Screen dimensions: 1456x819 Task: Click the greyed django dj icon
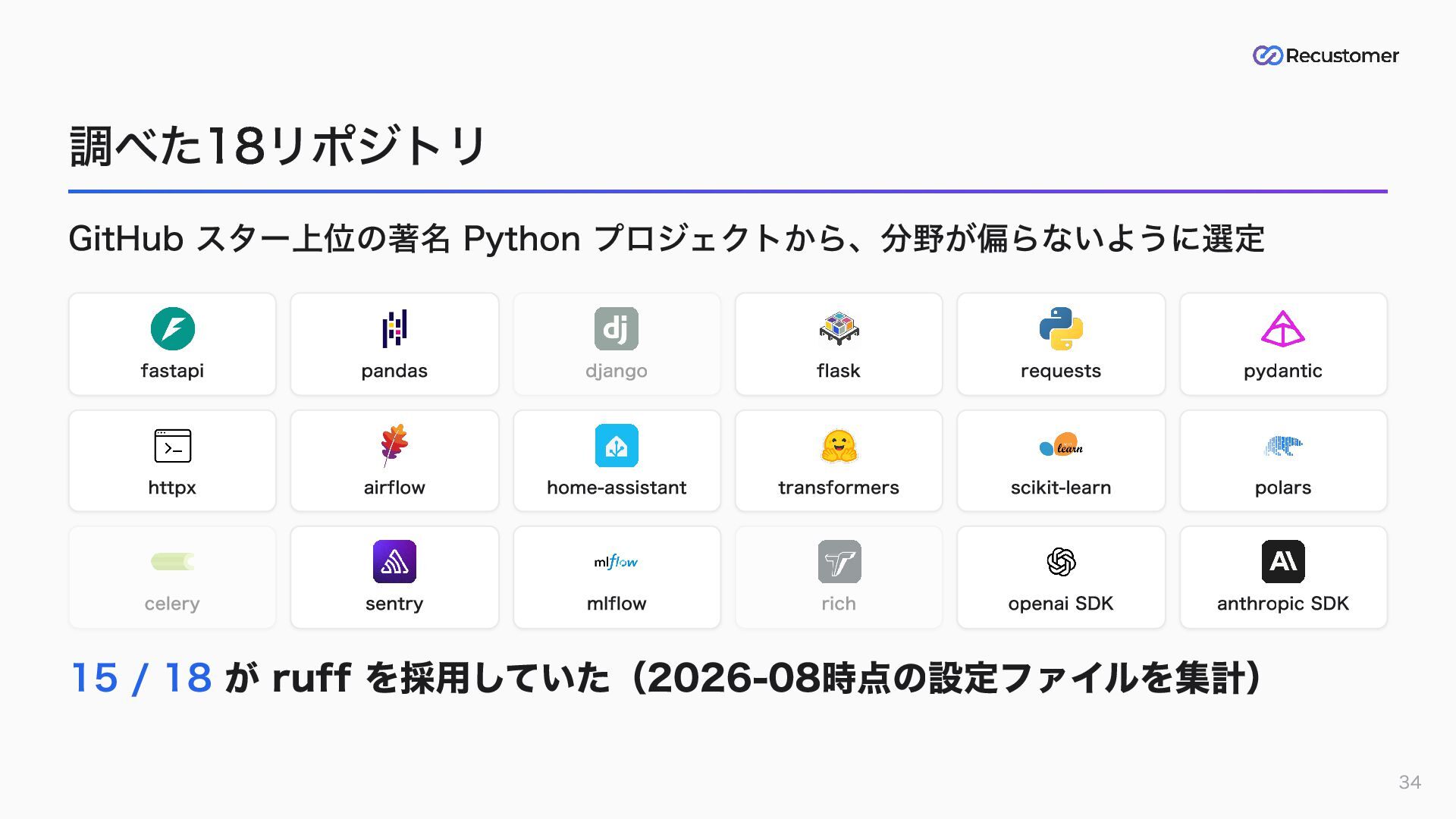[x=616, y=328]
